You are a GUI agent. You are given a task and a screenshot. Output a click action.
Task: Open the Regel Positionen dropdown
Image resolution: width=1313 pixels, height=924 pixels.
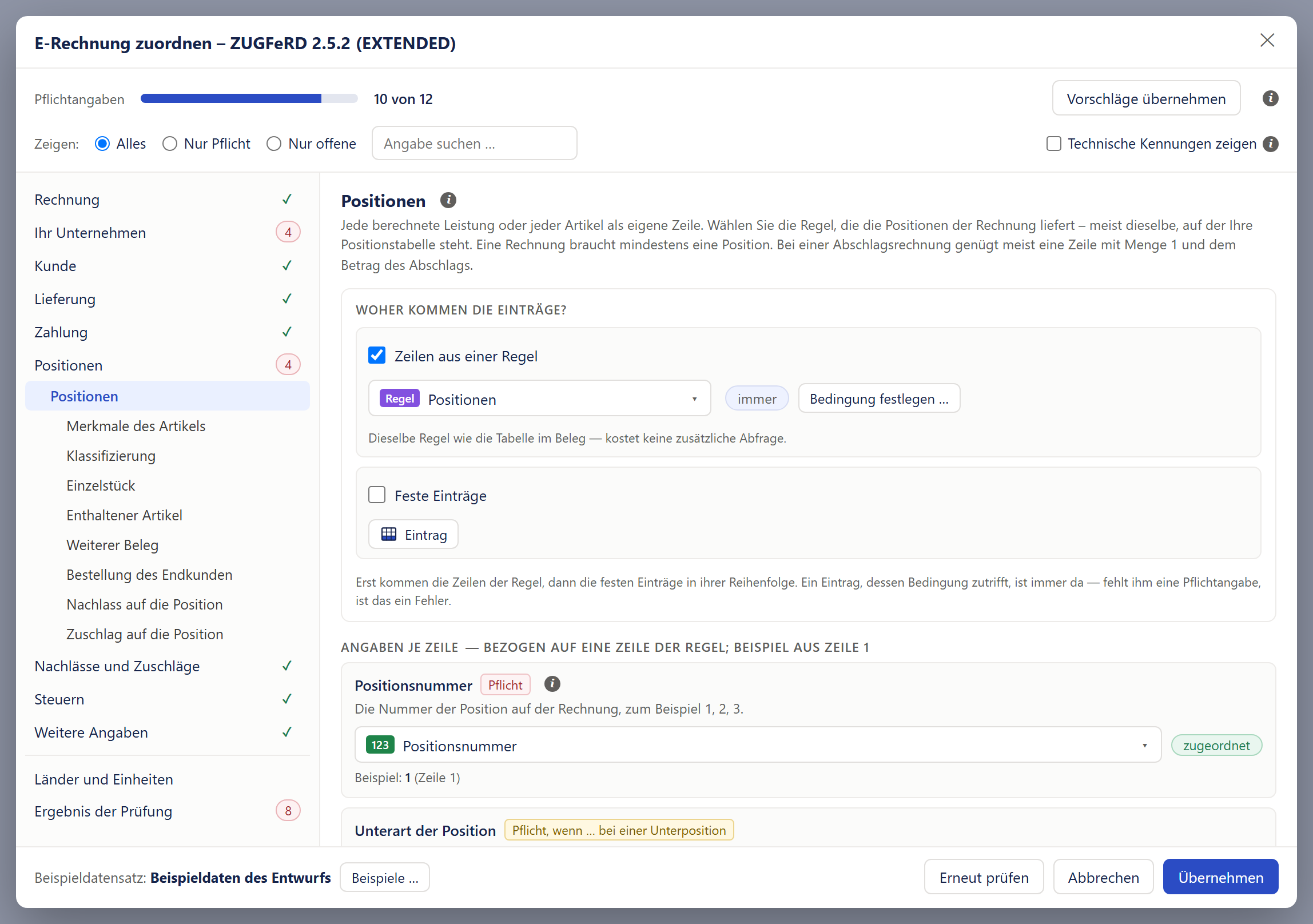[x=539, y=399]
